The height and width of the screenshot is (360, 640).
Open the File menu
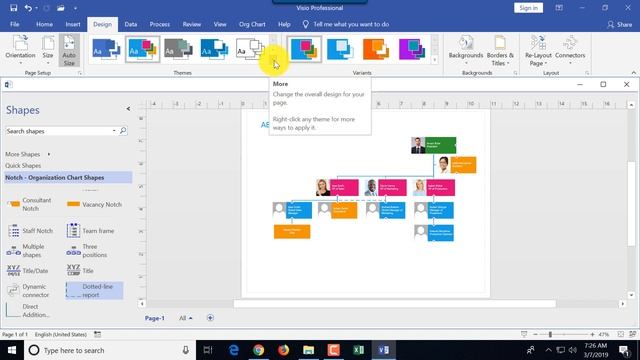click(x=15, y=24)
